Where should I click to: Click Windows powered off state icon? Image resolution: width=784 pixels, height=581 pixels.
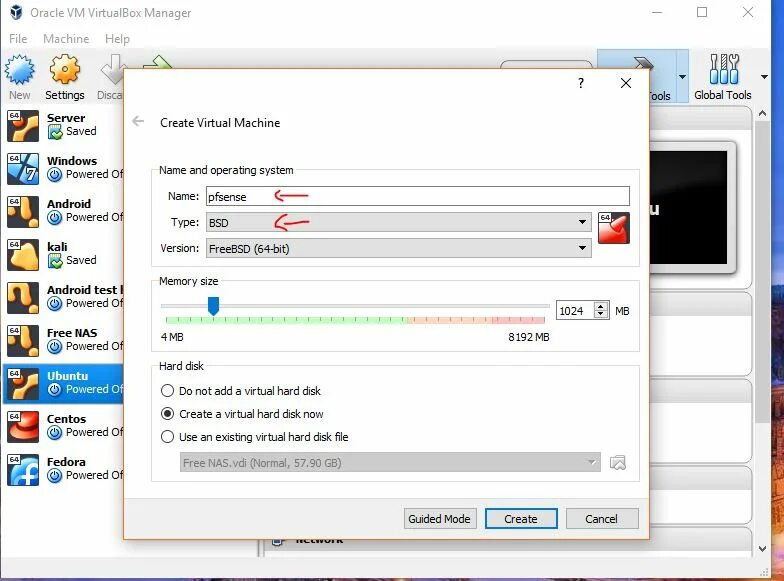[x=55, y=174]
